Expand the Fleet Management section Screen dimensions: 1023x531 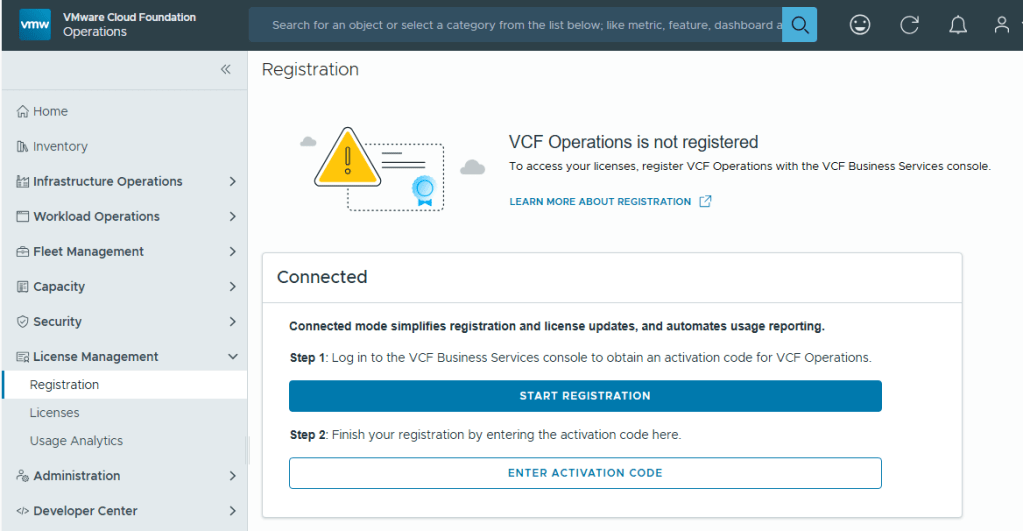[232, 251]
